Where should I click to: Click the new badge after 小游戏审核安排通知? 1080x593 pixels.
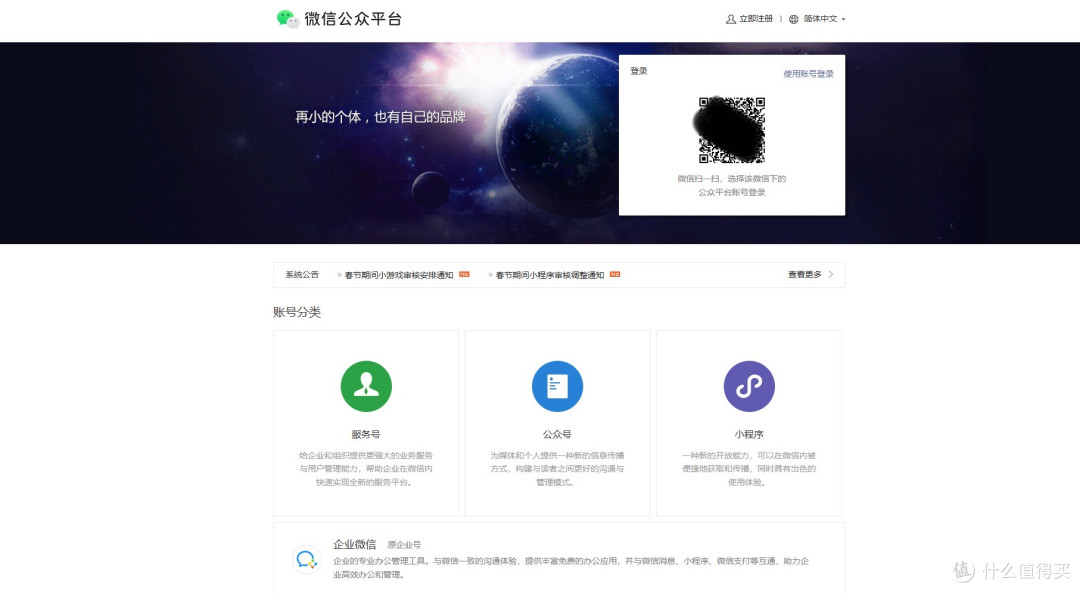464,274
